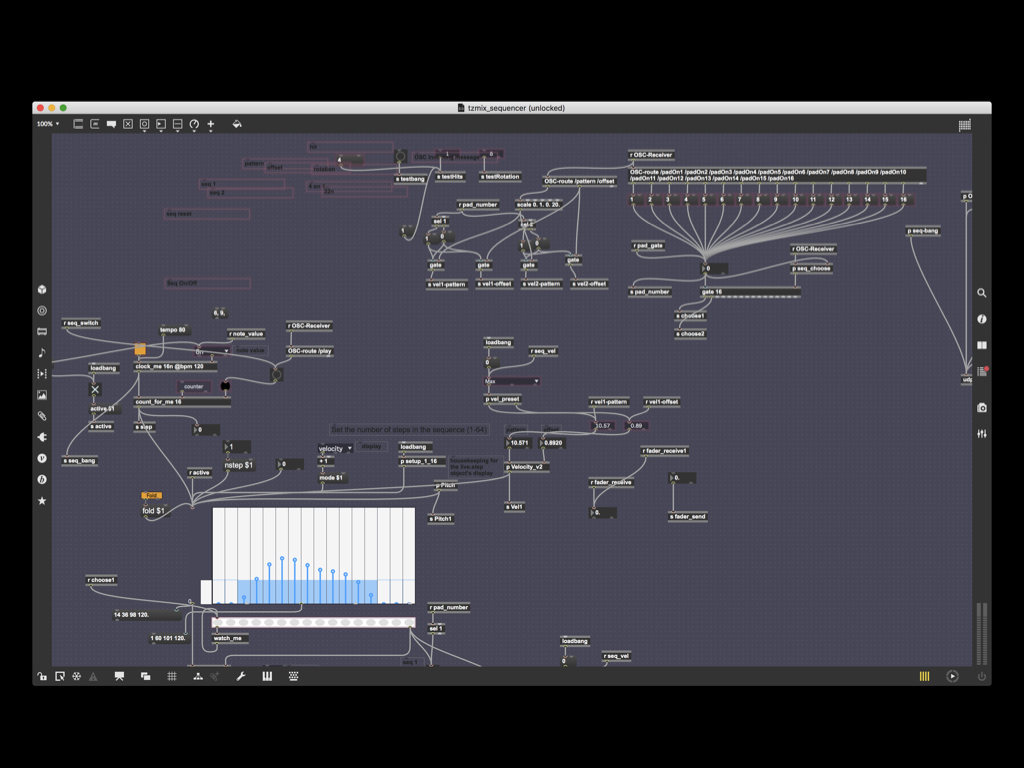The width and height of the screenshot is (1024, 768).
Task: Open the Snapshots camera panel
Action: 982,408
